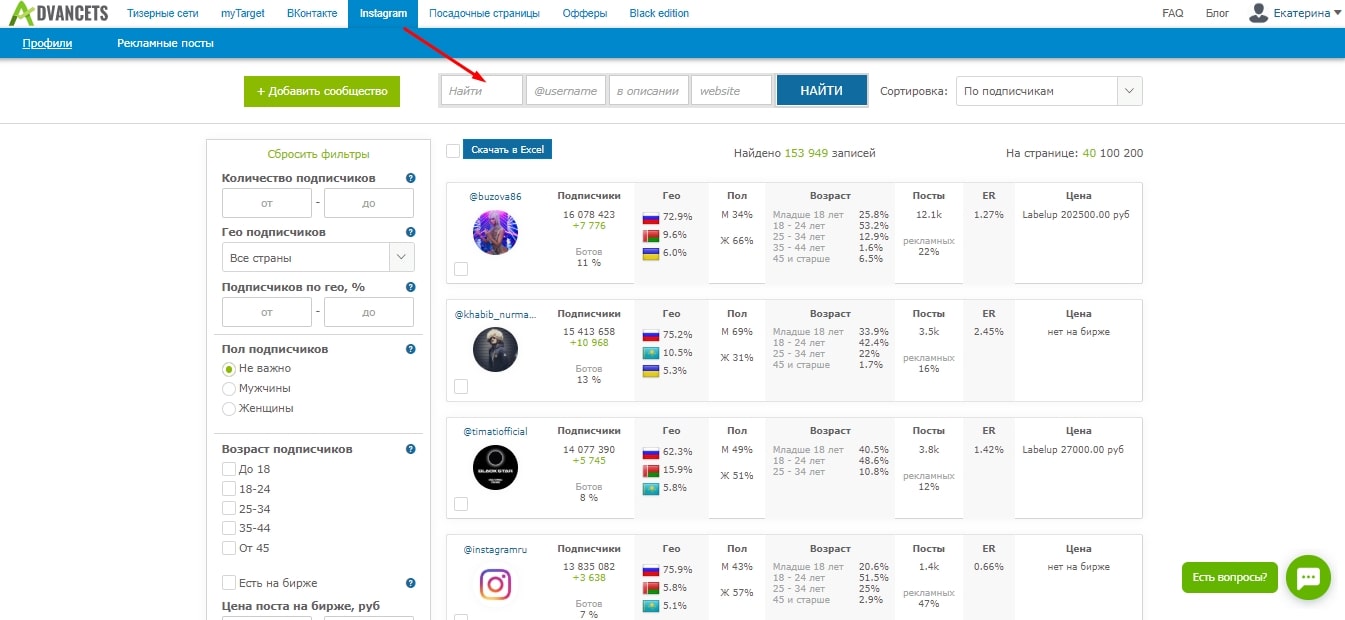Viewport: 1345px width, 620px height.
Task: Open help icon for Возраст подписчиков
Action: click(x=411, y=449)
